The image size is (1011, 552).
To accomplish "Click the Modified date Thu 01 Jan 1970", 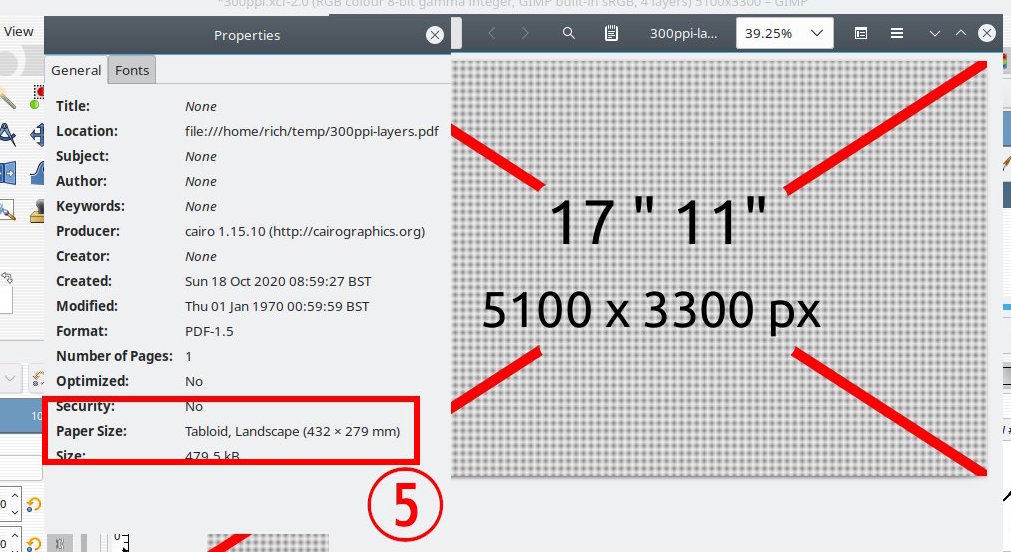I will [277, 306].
